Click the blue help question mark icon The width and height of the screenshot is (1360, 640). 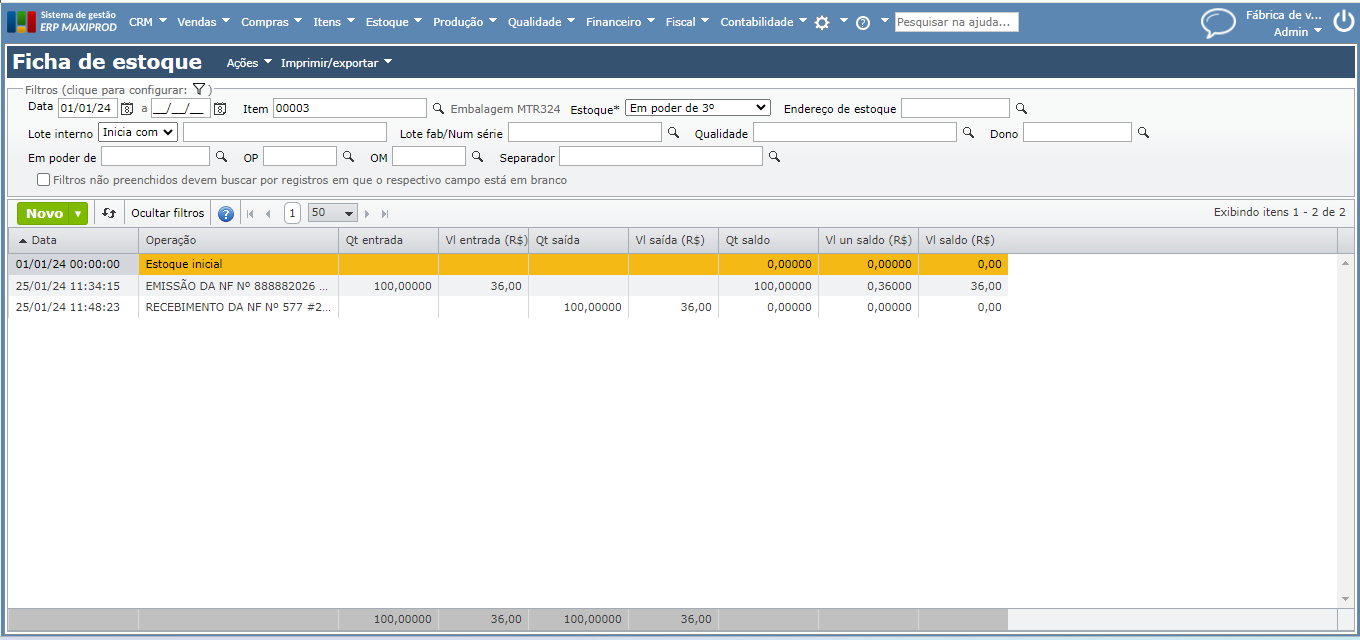coord(226,214)
